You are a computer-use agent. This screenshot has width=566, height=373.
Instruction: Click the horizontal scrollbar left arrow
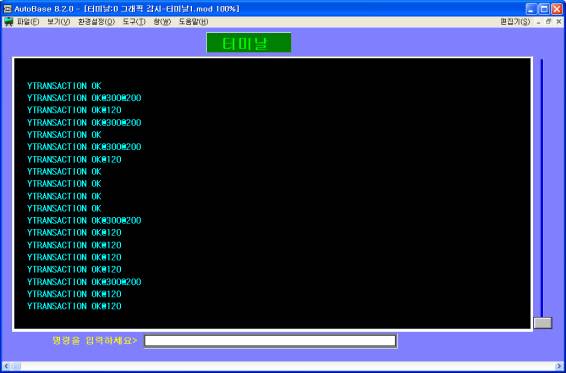(x=6, y=366)
